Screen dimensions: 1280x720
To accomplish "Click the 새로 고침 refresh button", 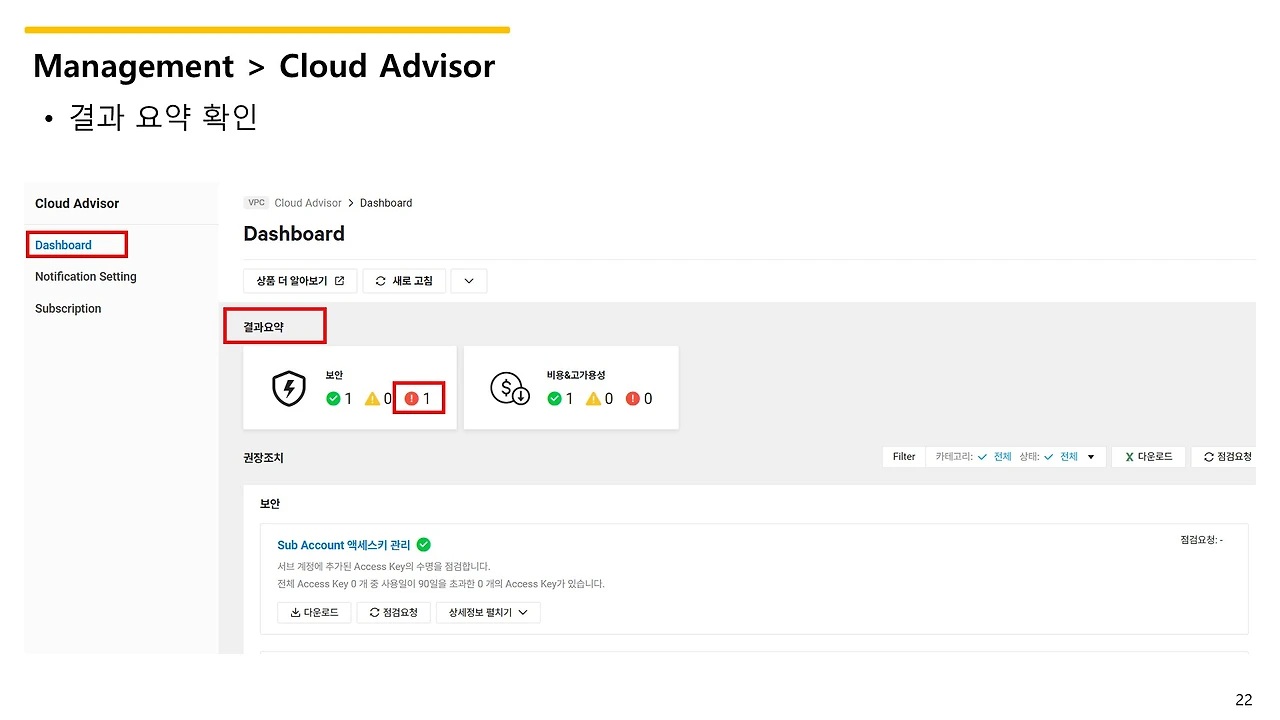I will point(404,281).
